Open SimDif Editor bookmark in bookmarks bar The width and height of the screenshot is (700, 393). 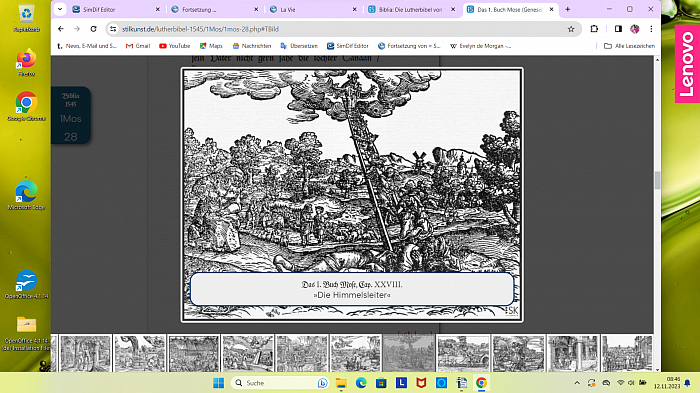tap(348, 46)
